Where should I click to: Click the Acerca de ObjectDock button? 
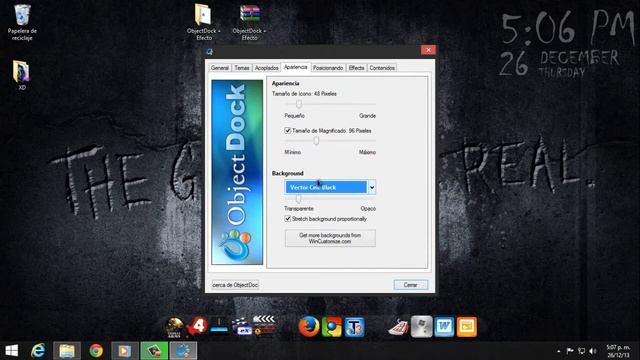point(235,285)
